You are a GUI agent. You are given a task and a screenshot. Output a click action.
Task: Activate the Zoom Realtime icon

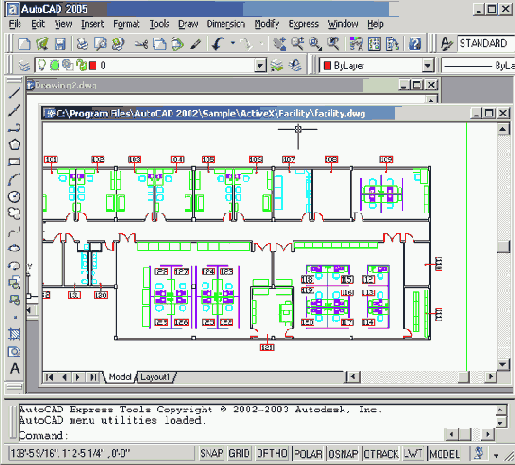297,44
